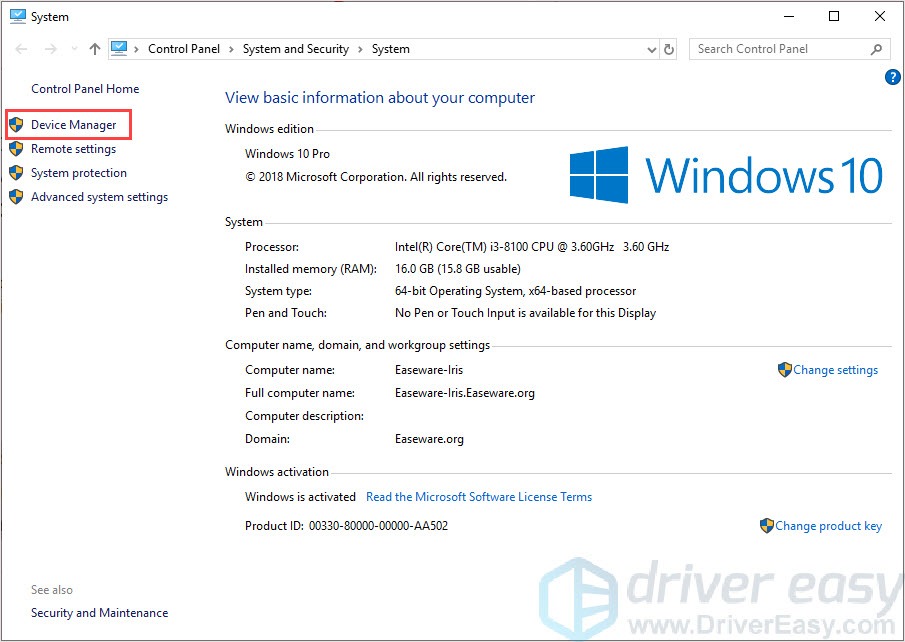The width and height of the screenshot is (905, 642).
Task: Click Change settings for computer name
Action: pyautogui.click(x=835, y=370)
